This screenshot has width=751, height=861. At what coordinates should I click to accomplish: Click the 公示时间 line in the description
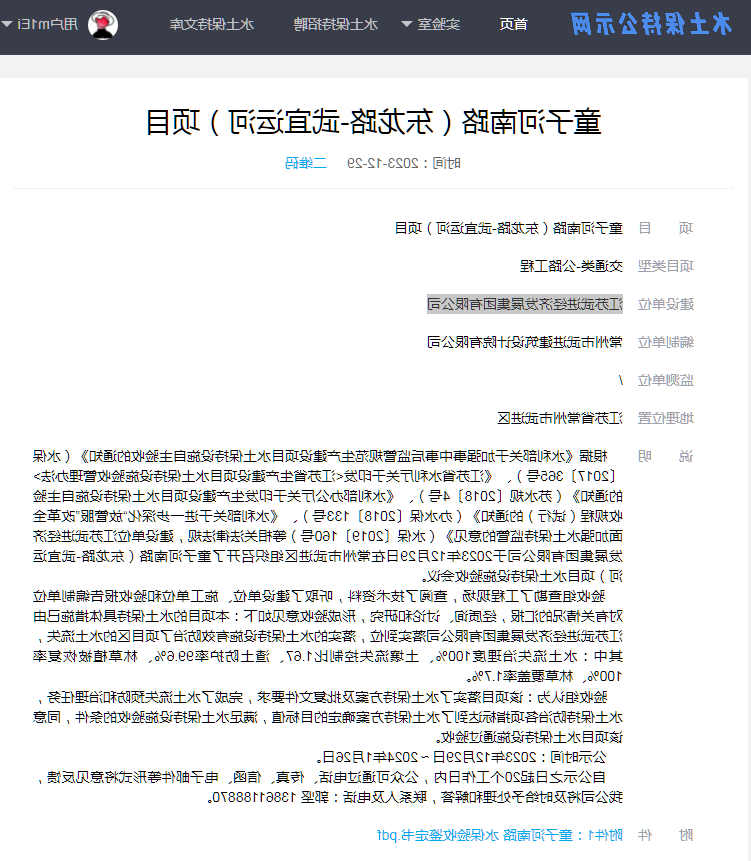point(462,757)
